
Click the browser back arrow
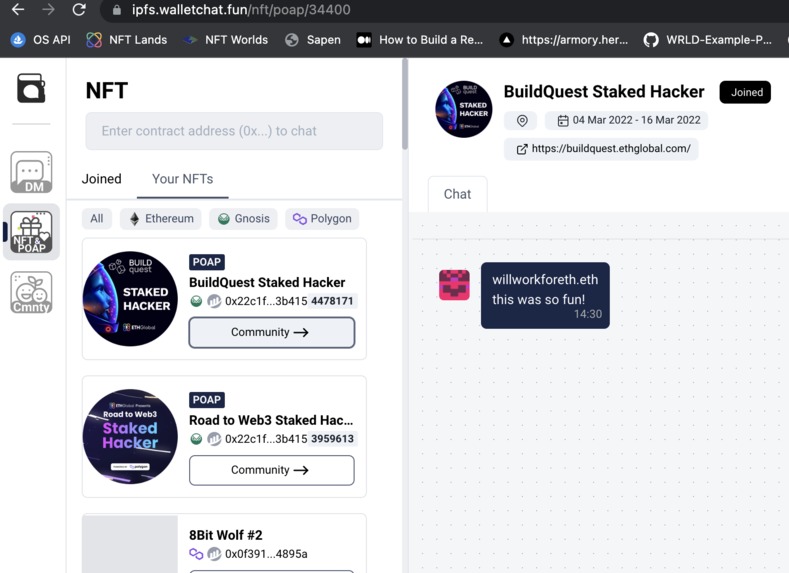(x=18, y=10)
